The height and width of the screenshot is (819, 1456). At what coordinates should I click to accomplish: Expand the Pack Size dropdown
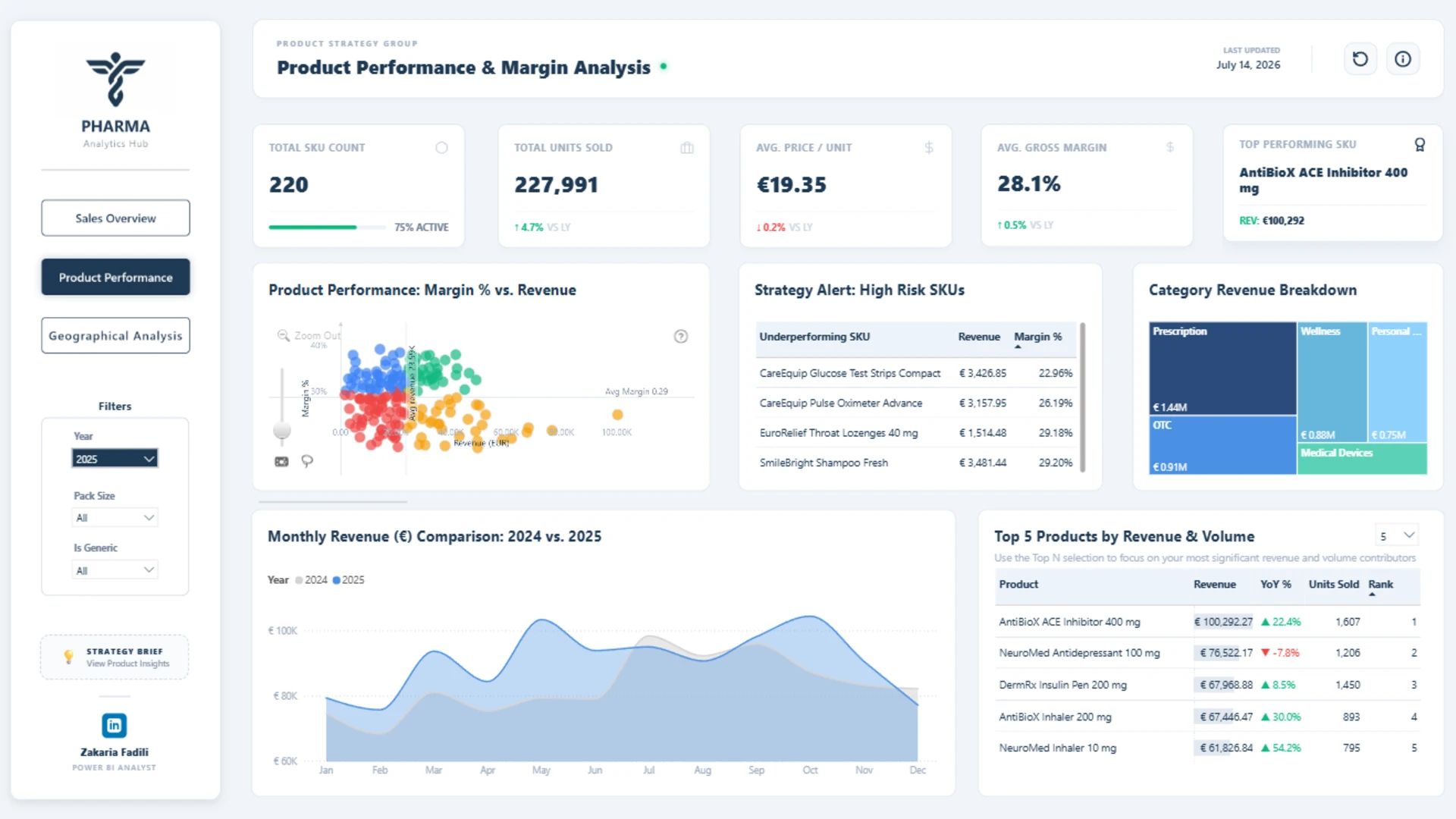pos(115,518)
